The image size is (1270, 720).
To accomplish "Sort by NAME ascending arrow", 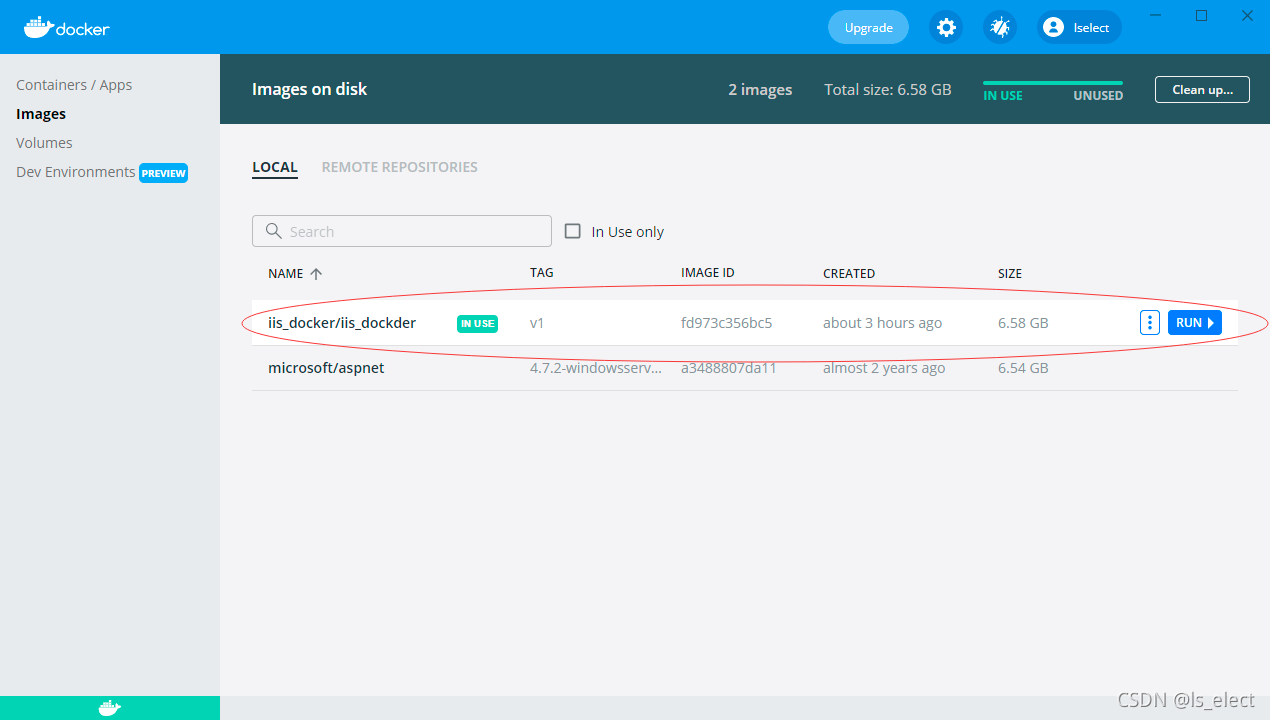I will click(x=316, y=273).
